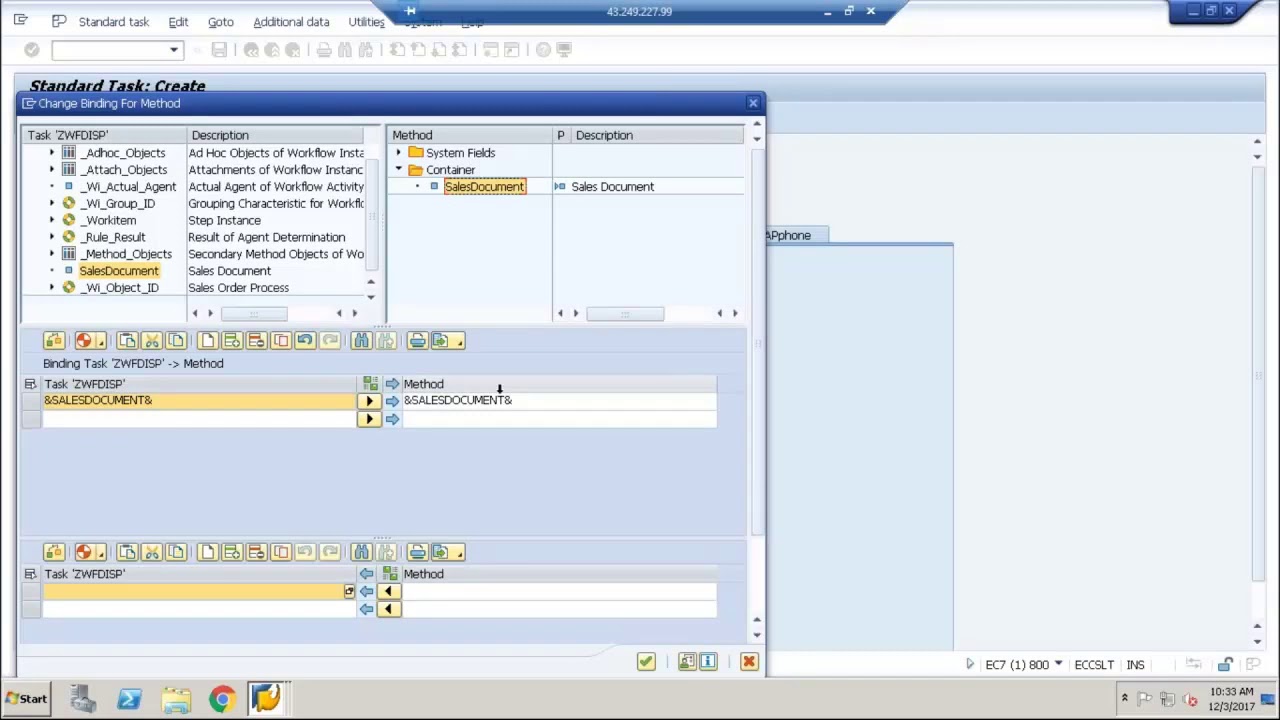Click the lifebuoy check icon in lower binding toolbar
Viewport: 1280px width, 720px height.
tap(84, 552)
